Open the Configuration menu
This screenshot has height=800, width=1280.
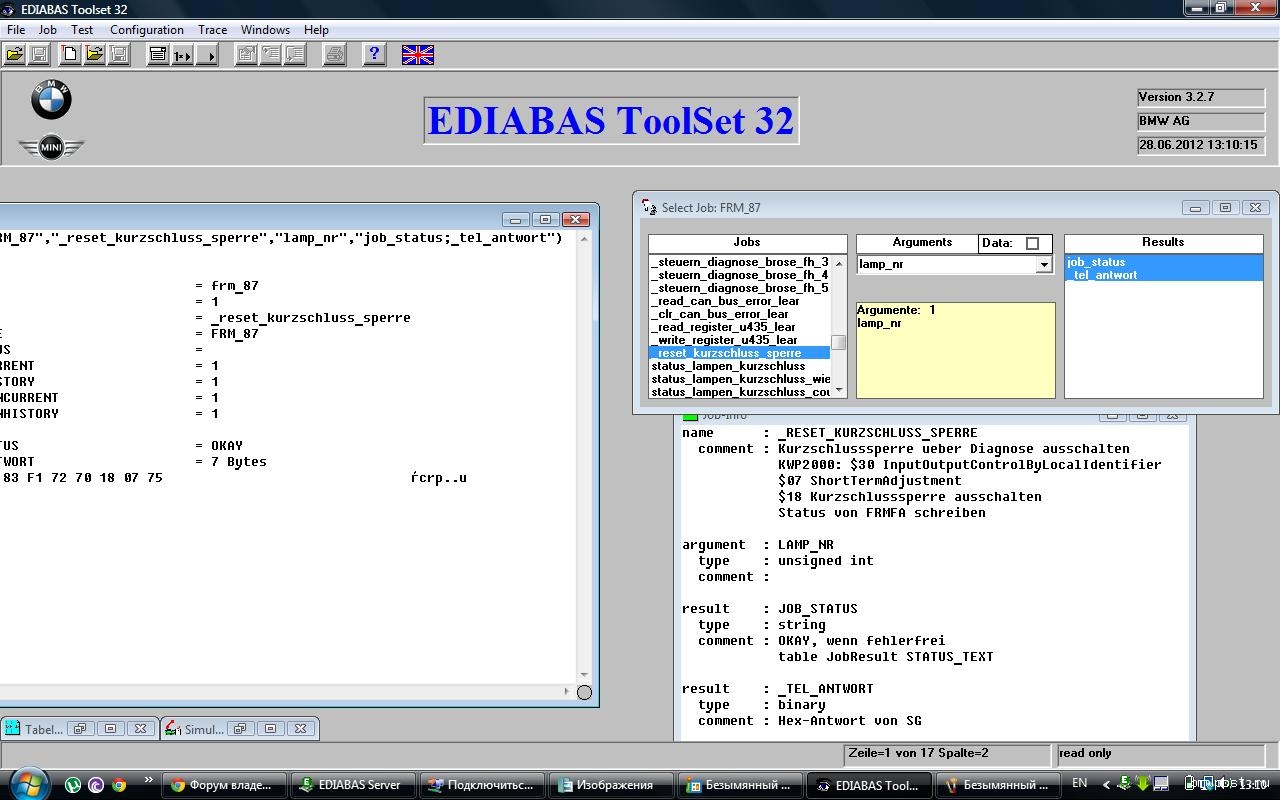point(146,30)
